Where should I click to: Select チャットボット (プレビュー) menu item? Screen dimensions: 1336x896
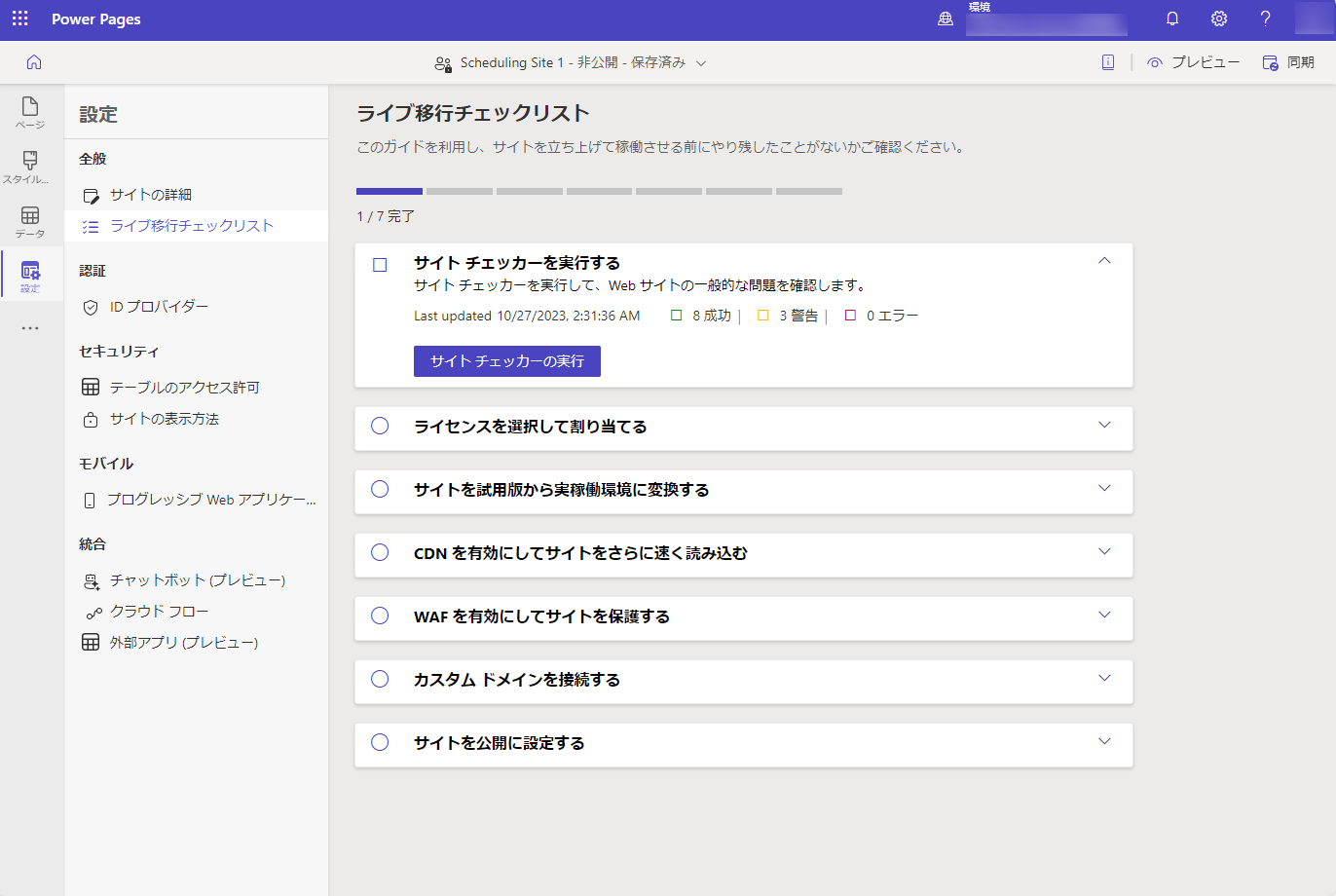point(197,580)
